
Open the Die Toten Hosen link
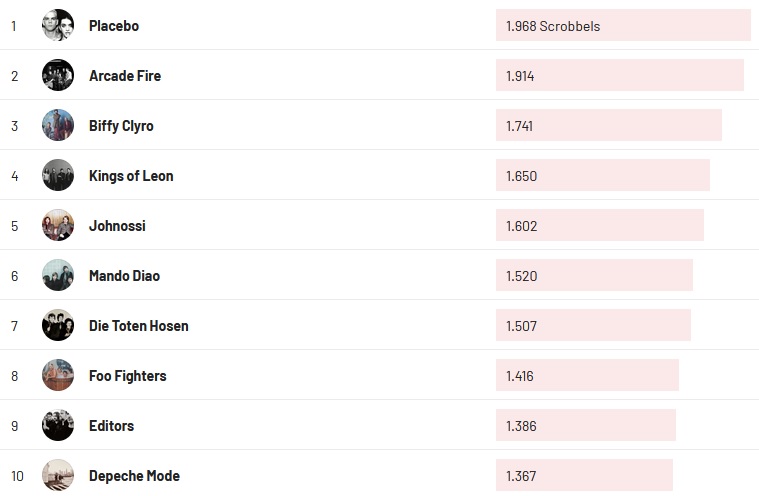point(139,326)
